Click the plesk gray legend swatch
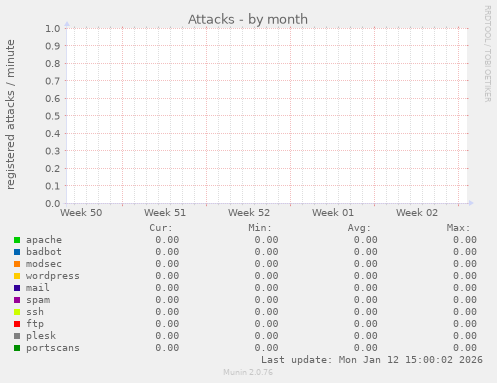The width and height of the screenshot is (497, 383). (x=17, y=336)
